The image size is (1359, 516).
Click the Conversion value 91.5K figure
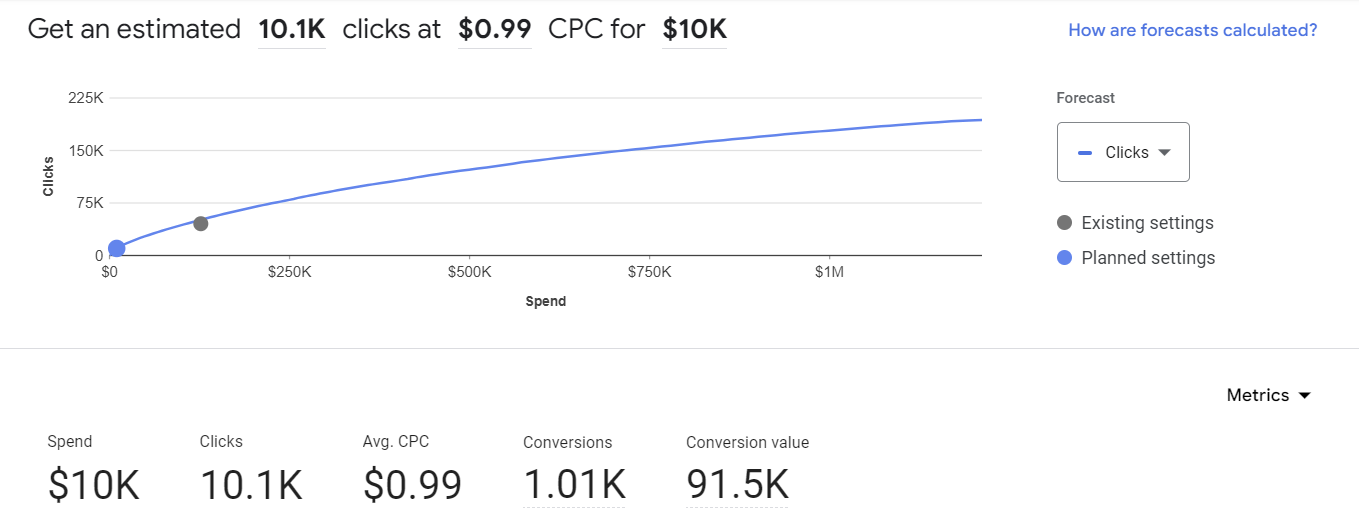point(737,485)
